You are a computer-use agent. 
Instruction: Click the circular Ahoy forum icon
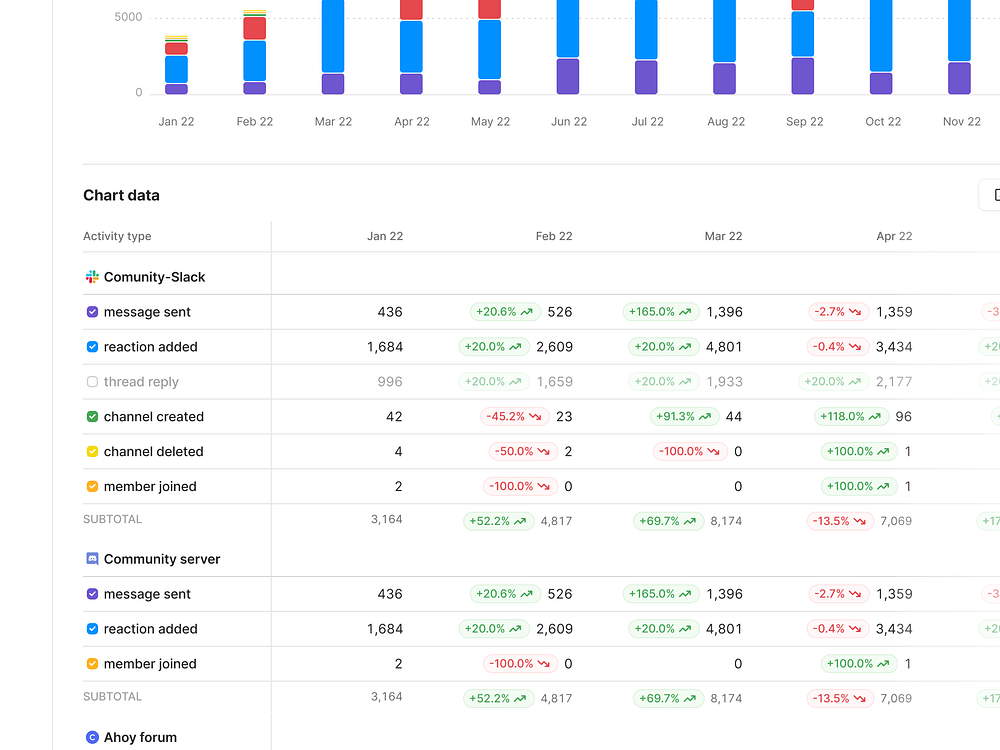pos(91,737)
